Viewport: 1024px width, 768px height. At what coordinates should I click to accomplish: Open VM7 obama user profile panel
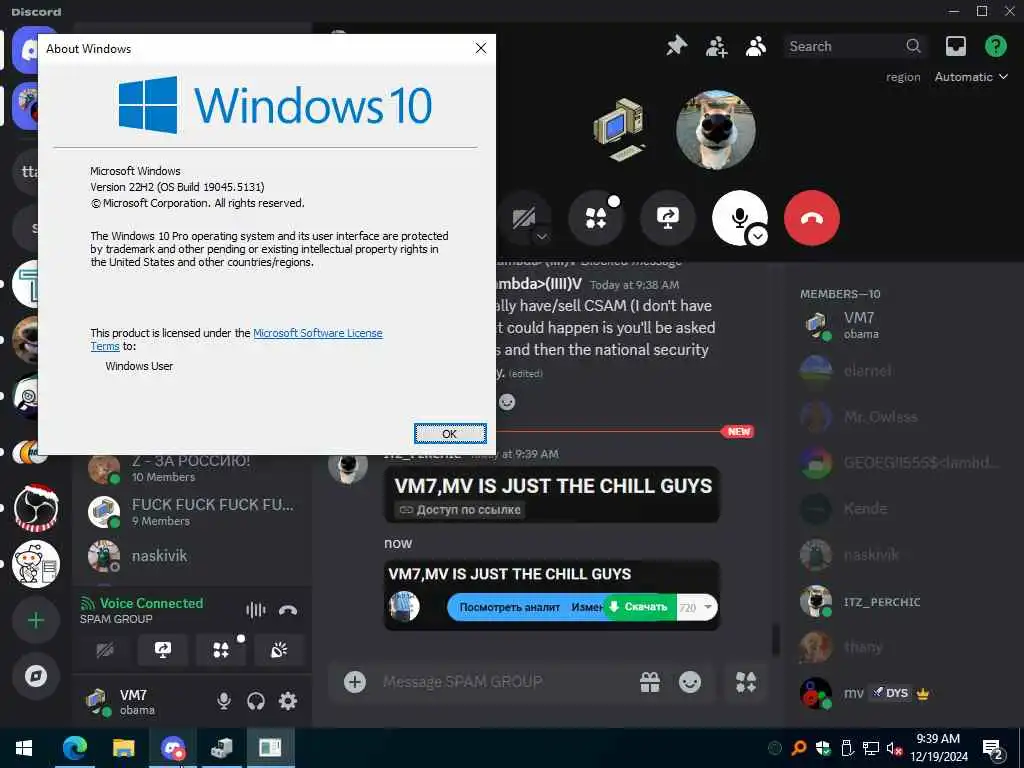point(142,701)
